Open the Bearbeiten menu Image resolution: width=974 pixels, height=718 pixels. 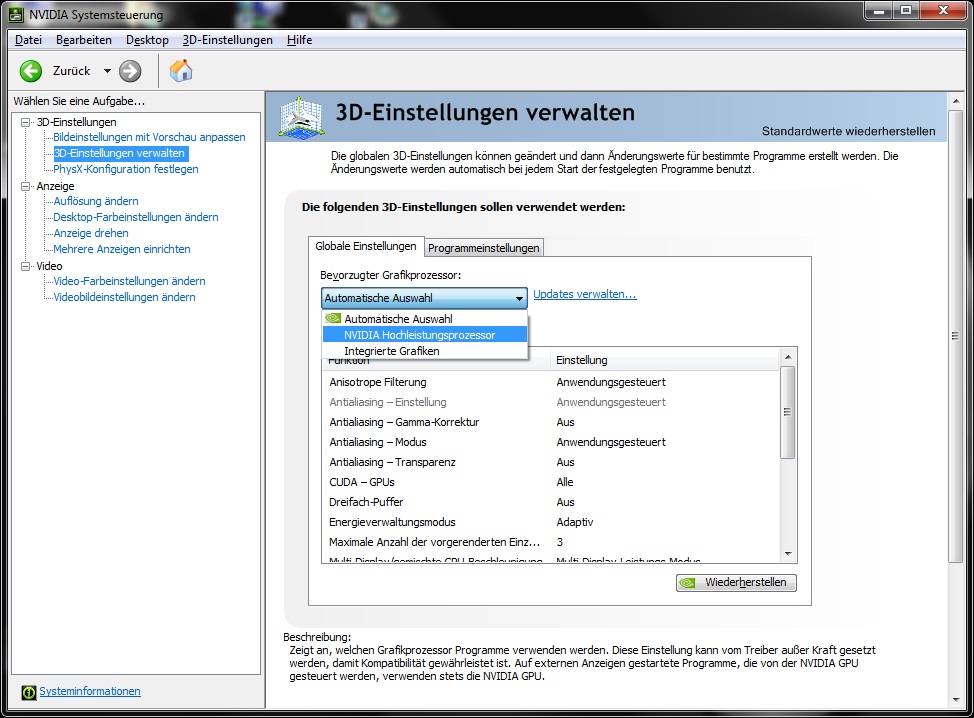84,40
